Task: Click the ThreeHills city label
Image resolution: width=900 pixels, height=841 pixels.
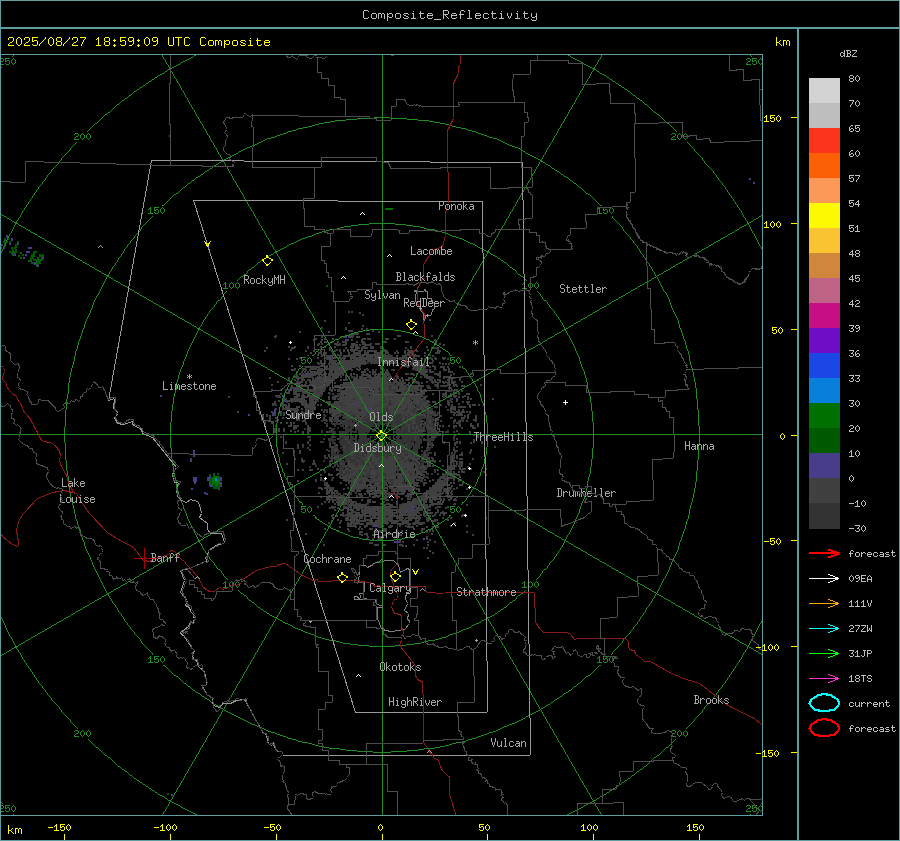Action: (x=503, y=437)
